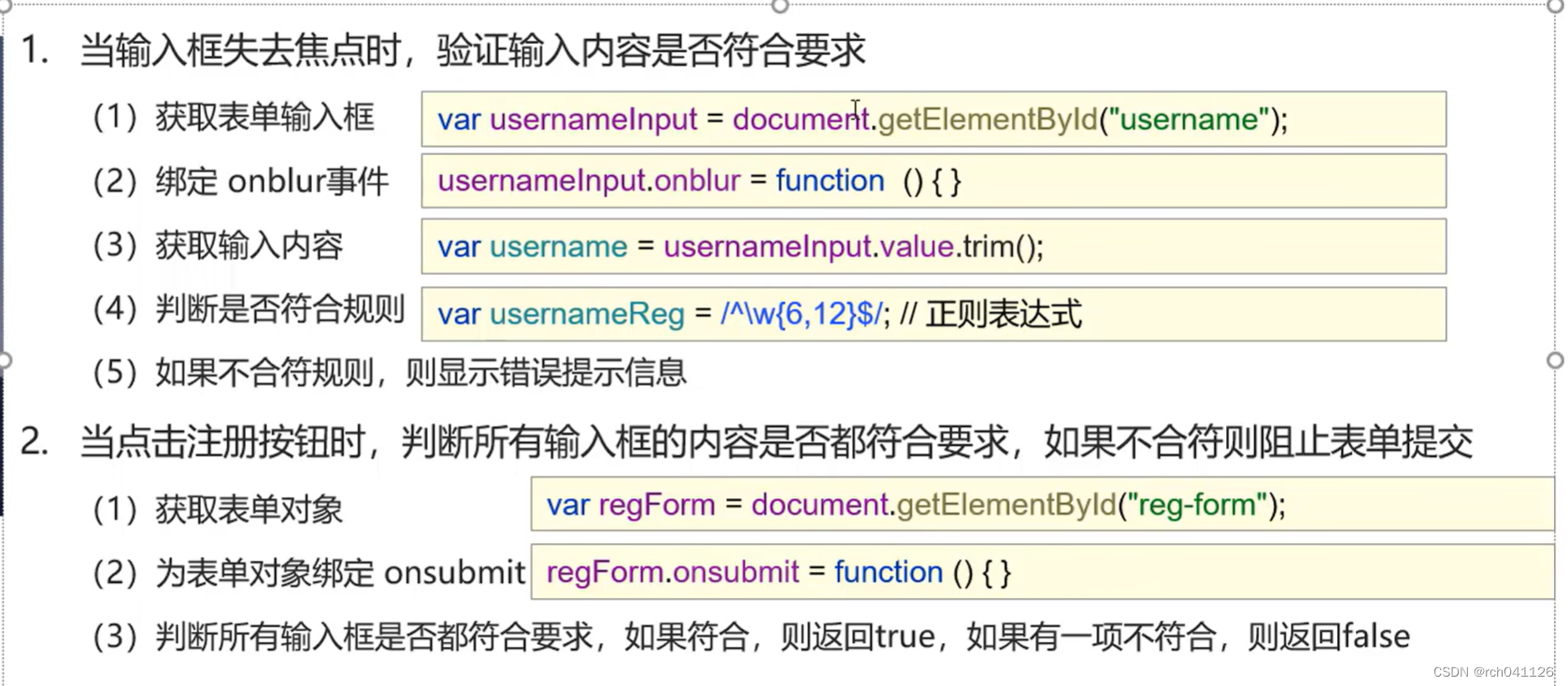The image size is (1568, 686).
Task: Click the top-center selection resize handle
Action: (x=780, y=6)
